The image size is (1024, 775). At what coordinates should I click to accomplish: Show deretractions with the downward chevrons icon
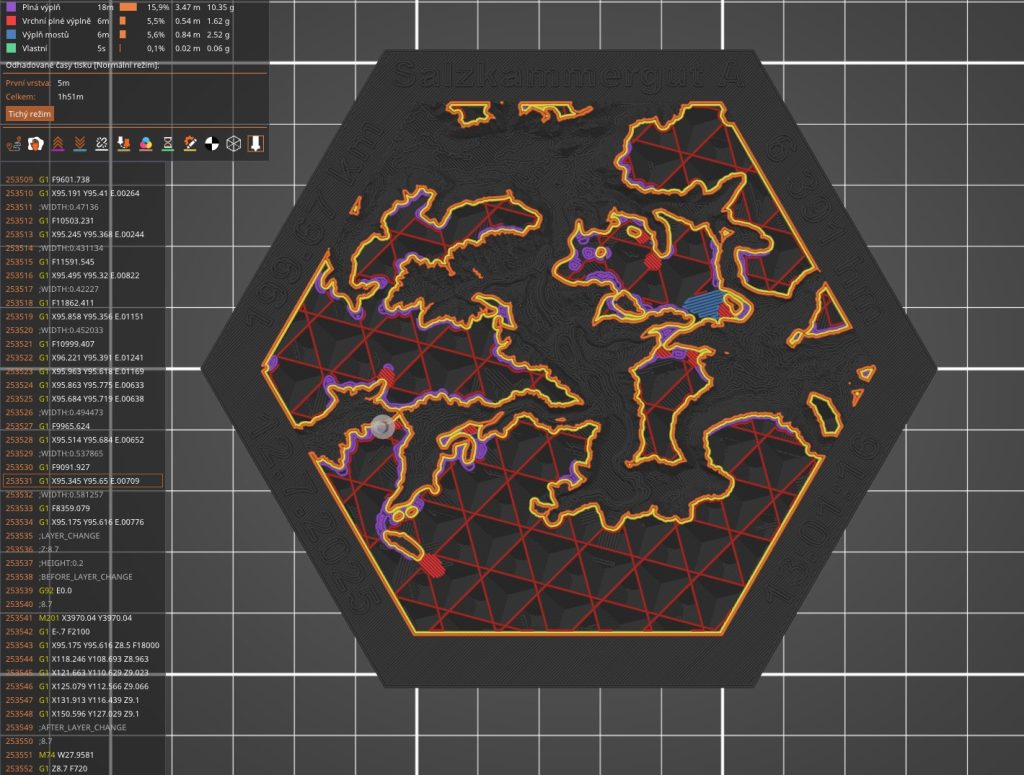pyautogui.click(x=79, y=145)
